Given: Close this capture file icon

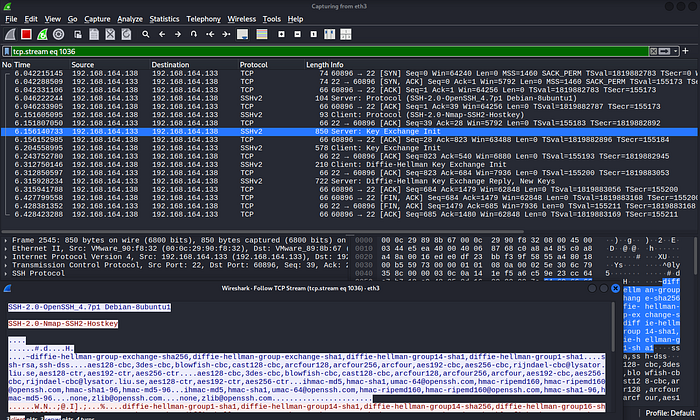Looking at the screenshot, I should (x=110, y=34).
